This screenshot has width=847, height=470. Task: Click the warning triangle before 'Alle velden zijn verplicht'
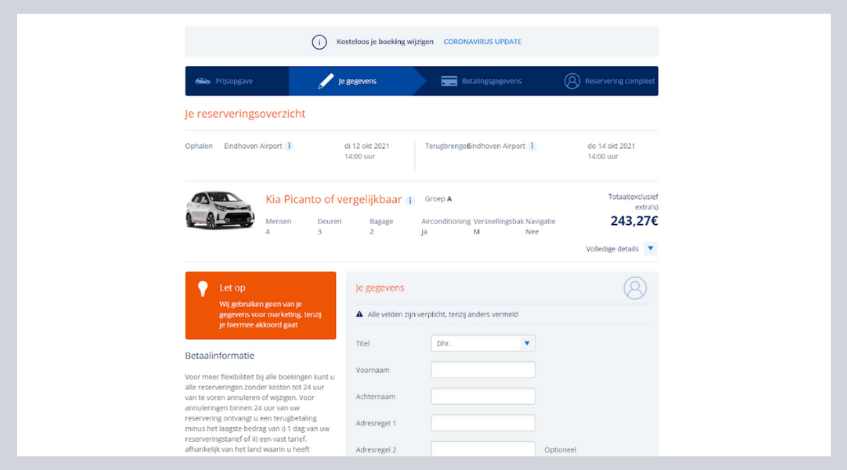pos(360,314)
